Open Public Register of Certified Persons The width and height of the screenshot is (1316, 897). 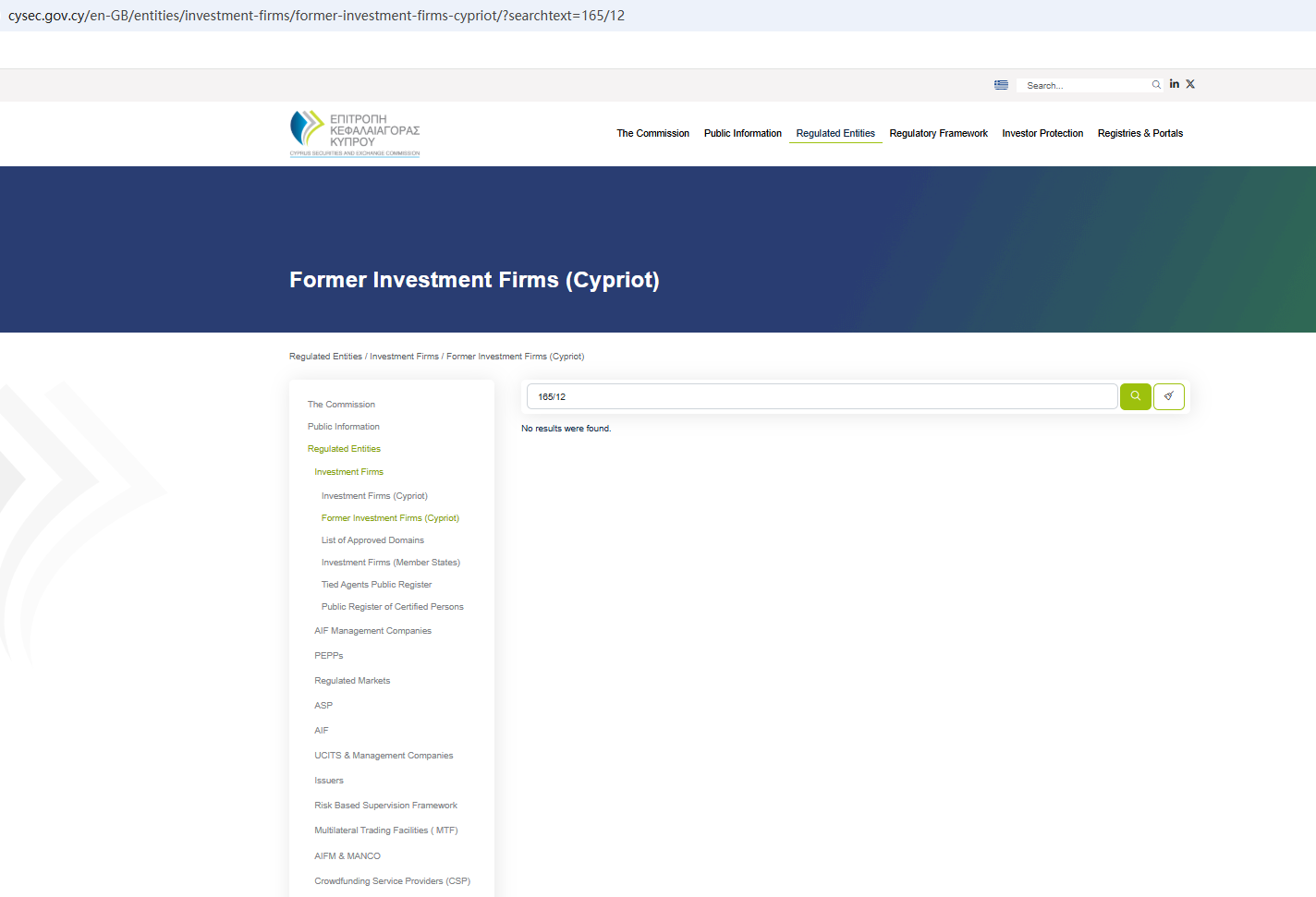pos(393,607)
